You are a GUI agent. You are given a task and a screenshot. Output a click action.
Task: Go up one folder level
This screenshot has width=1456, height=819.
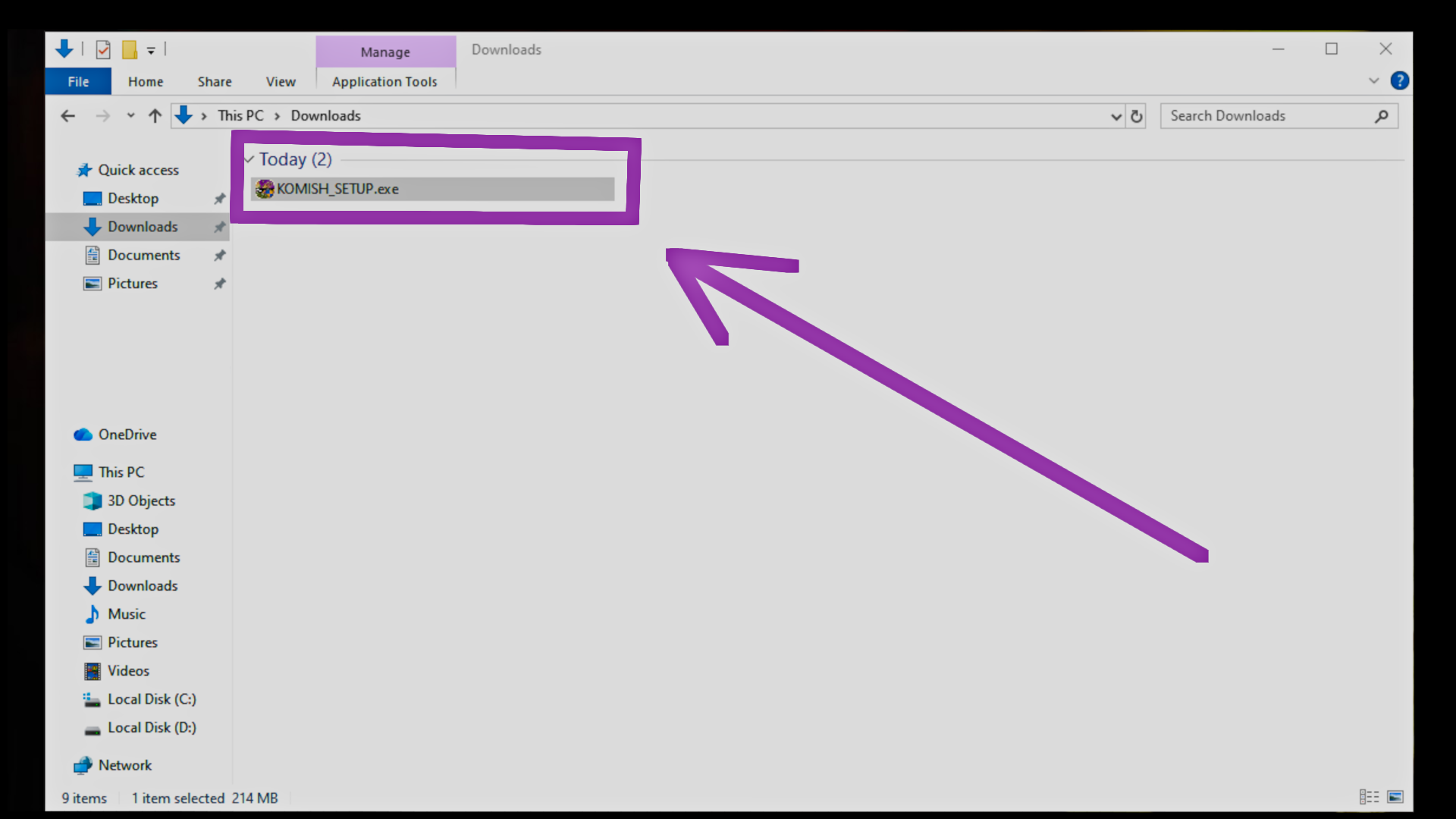point(155,116)
